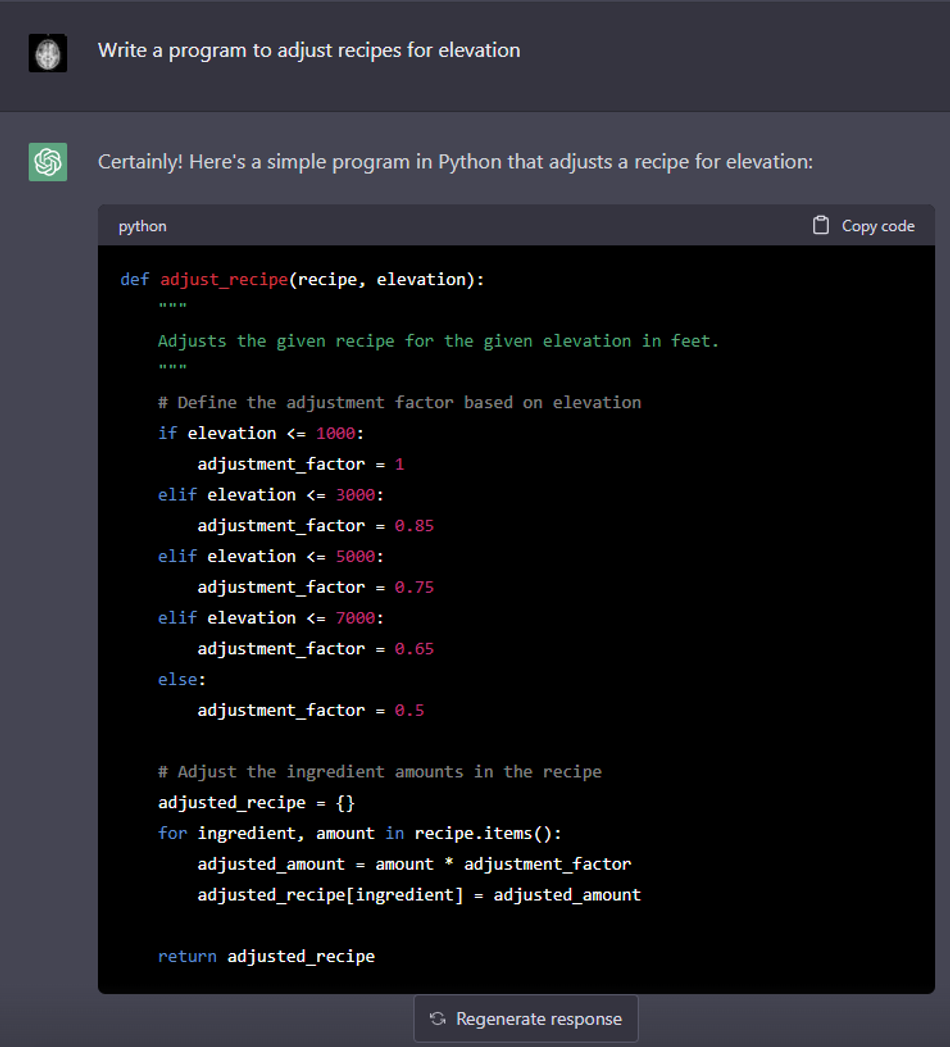Click the prompt "Write a program to adjust recipes for elevation"
950x1047 pixels.
[x=309, y=50]
